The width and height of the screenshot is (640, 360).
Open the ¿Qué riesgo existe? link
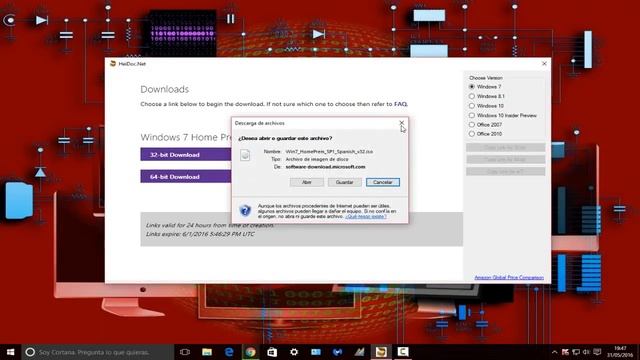coord(366,216)
